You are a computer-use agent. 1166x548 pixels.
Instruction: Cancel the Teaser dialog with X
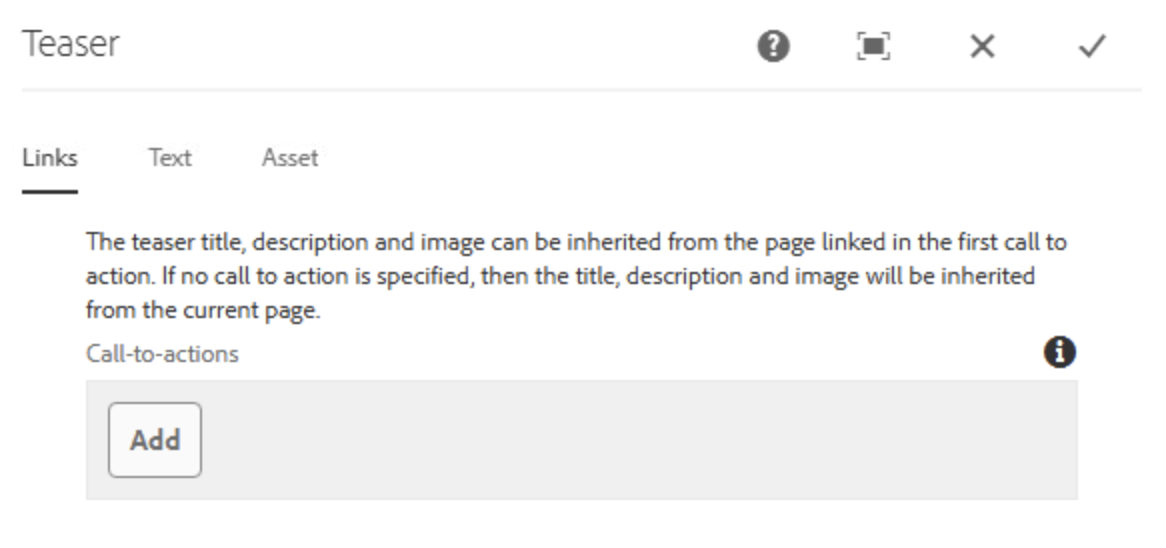pyautogui.click(x=982, y=47)
